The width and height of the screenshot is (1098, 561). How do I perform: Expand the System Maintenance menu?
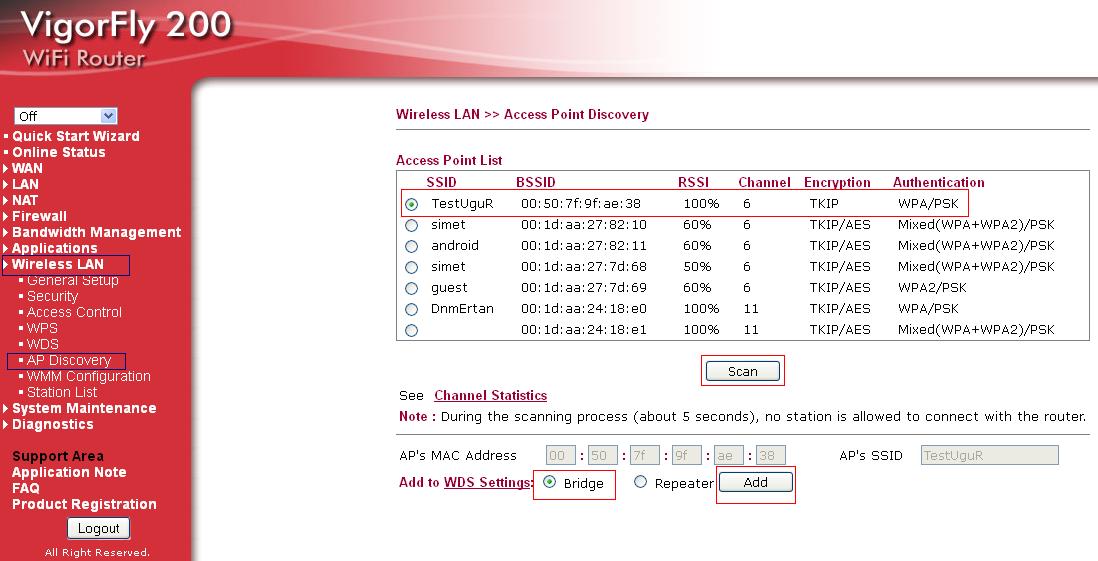[84, 408]
